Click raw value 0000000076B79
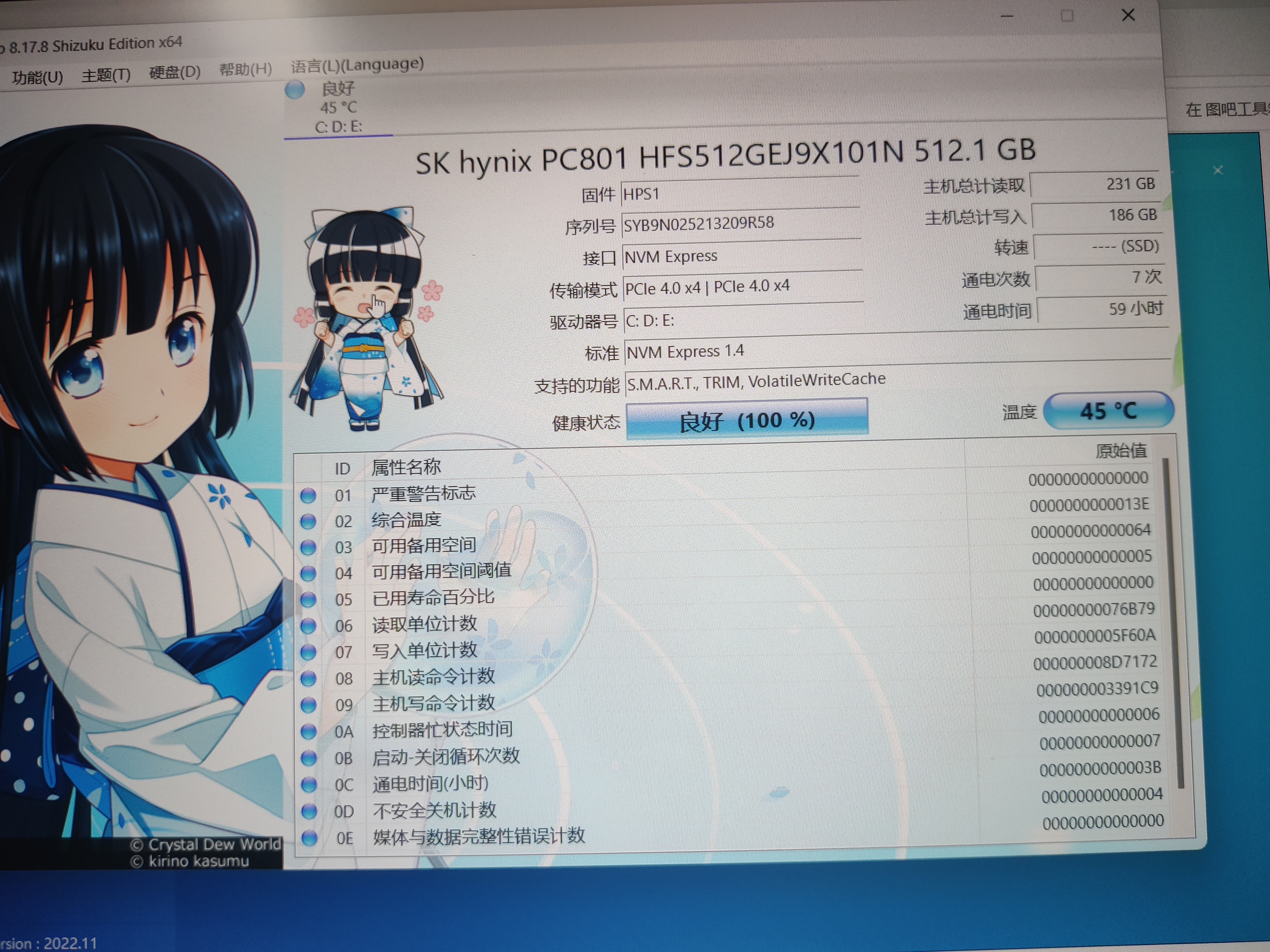 click(x=1094, y=609)
